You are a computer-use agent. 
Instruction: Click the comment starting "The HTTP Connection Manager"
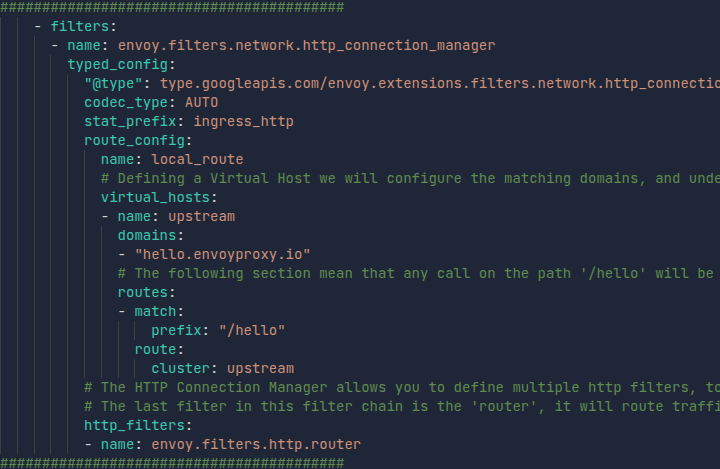(400, 387)
